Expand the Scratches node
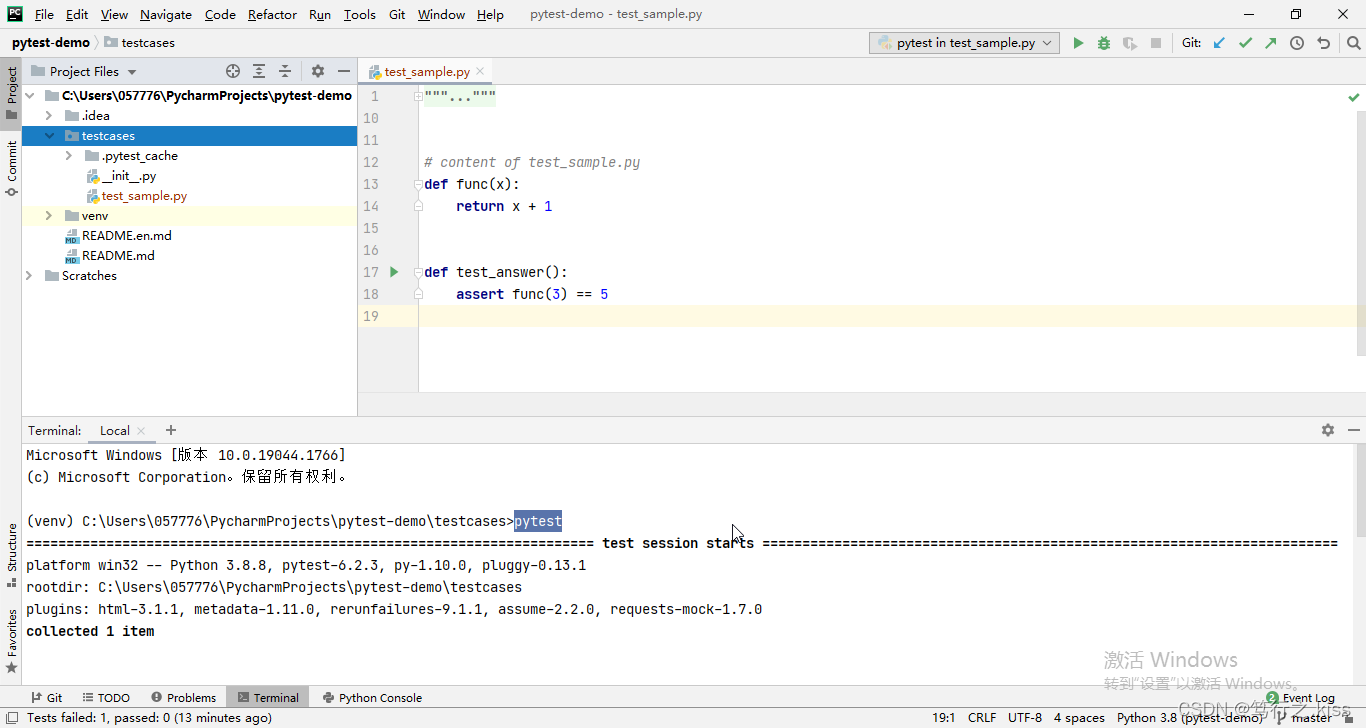 (x=29, y=276)
